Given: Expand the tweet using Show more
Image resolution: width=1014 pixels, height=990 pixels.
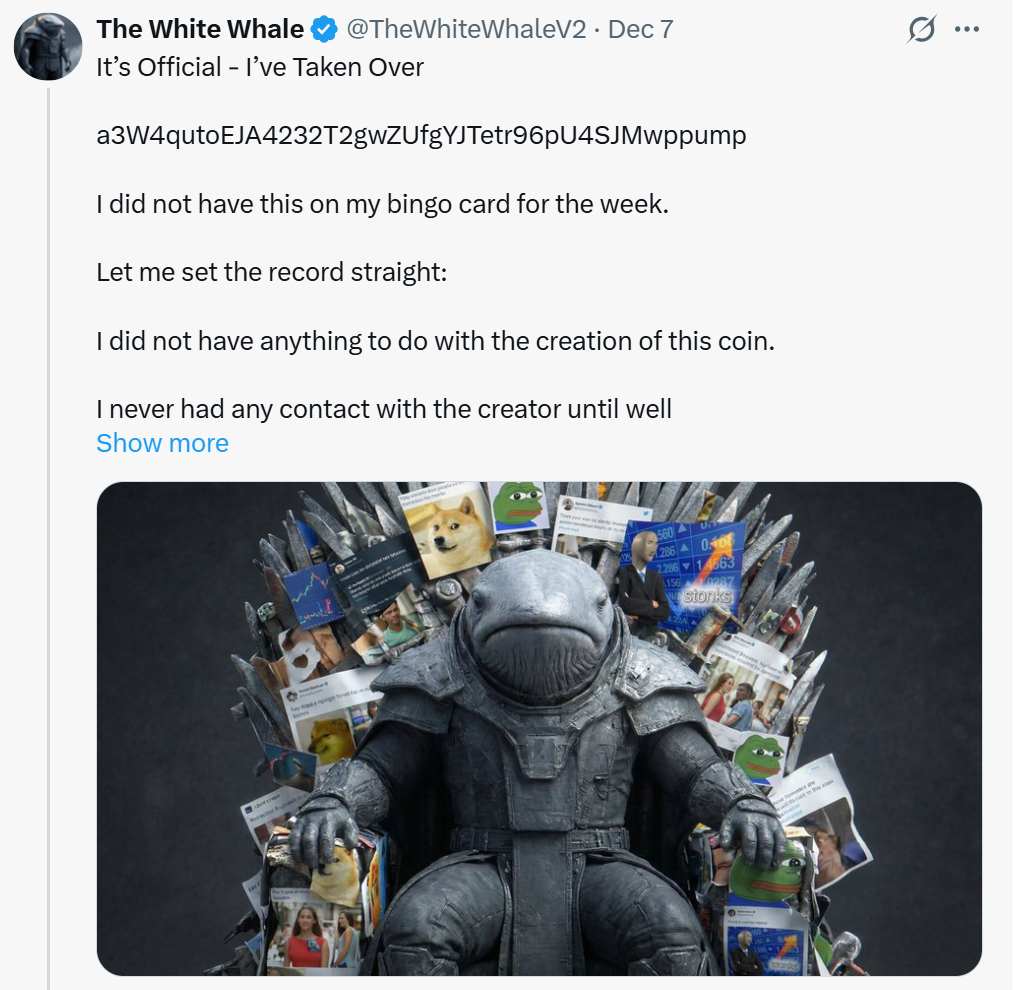Looking at the screenshot, I should pyautogui.click(x=162, y=442).
